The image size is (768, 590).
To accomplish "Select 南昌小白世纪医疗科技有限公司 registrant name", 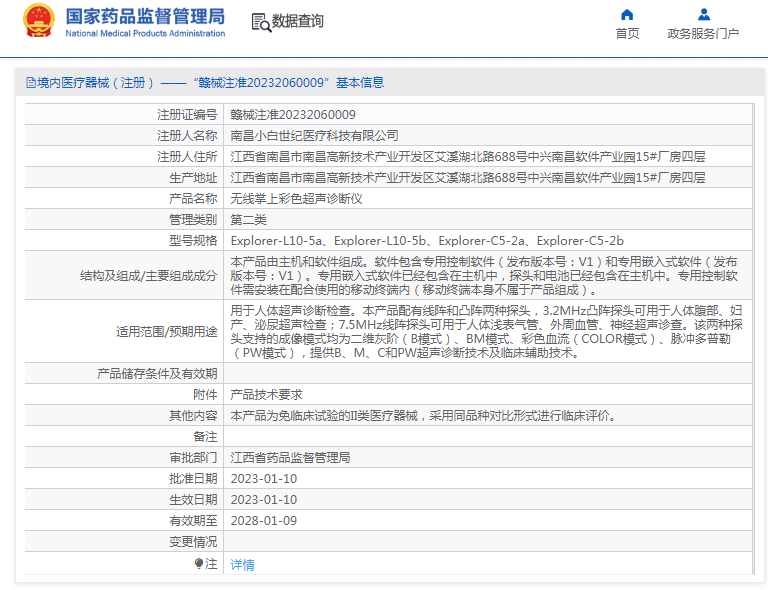I will click(x=314, y=136).
